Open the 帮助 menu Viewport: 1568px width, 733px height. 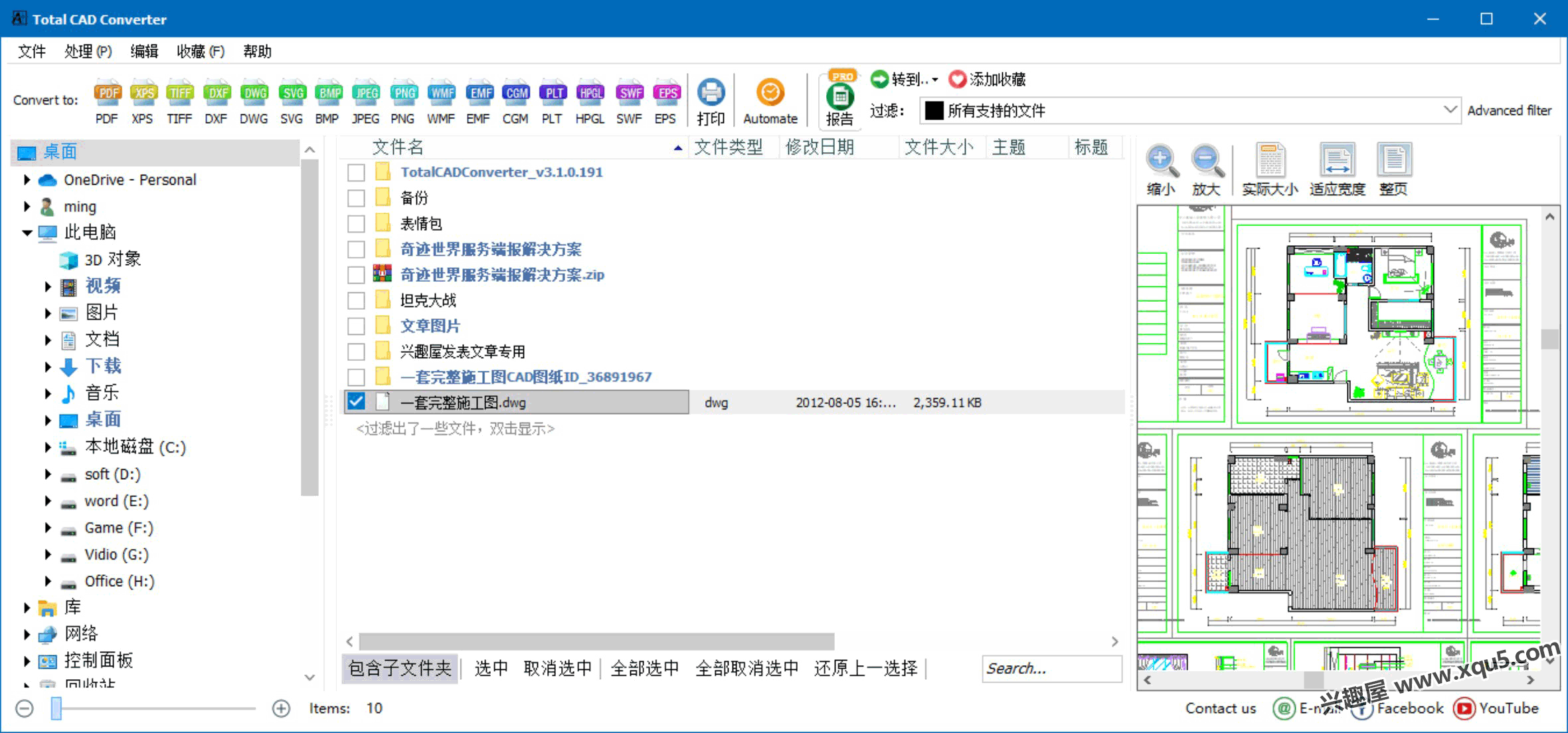[257, 51]
